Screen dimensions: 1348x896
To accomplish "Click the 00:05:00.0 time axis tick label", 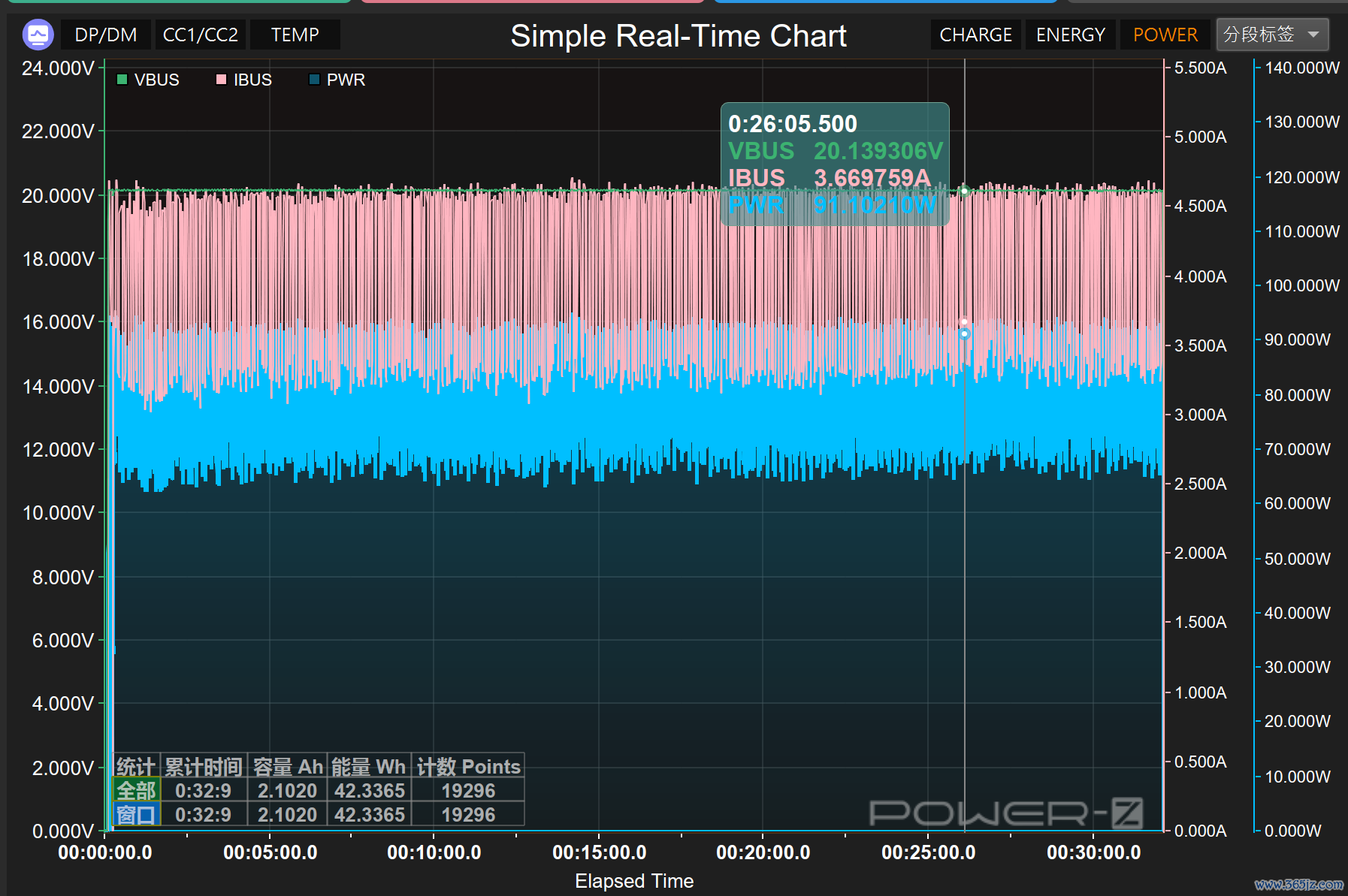I will coord(270,852).
